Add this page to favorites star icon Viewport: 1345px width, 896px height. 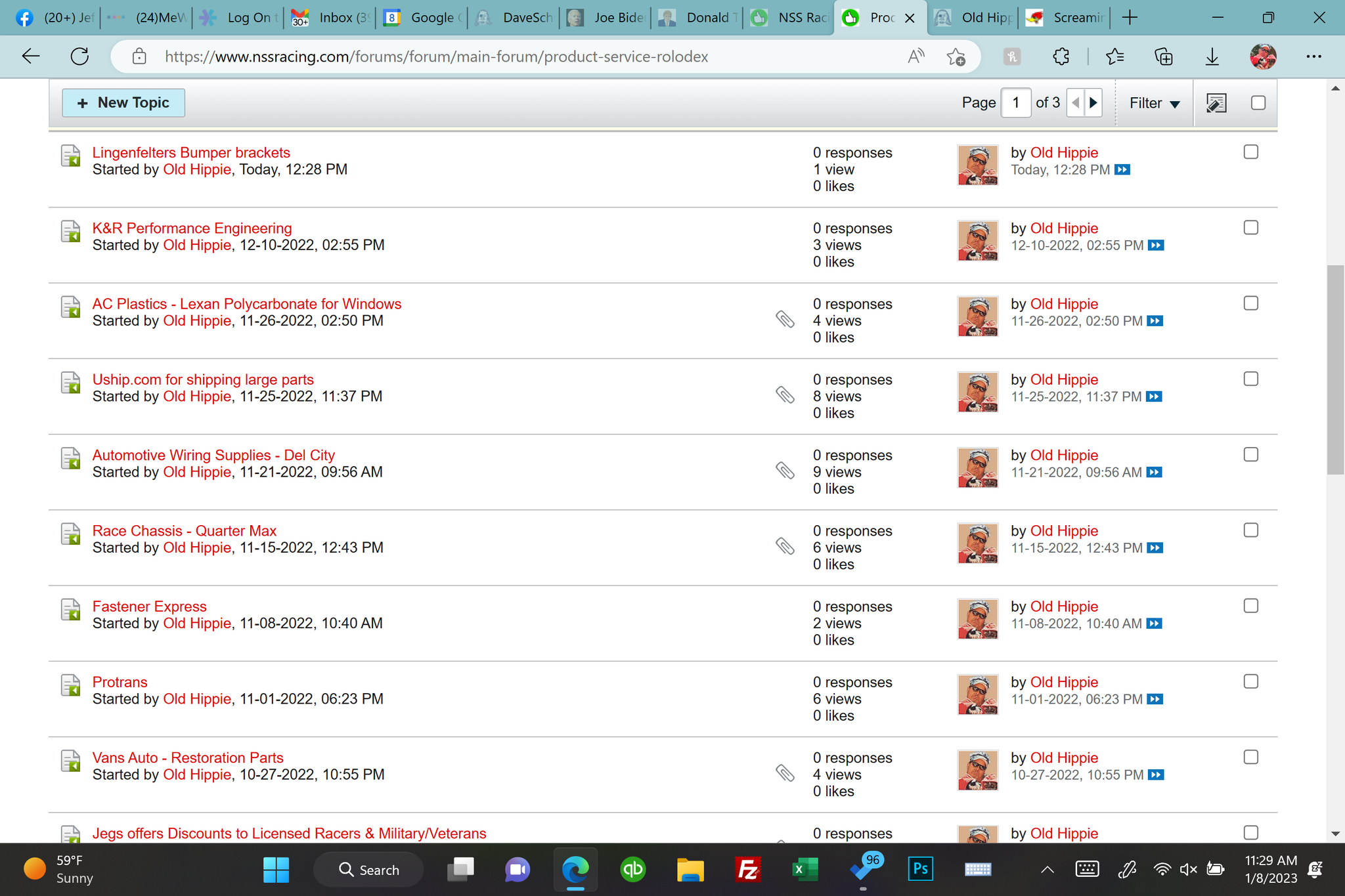(x=956, y=57)
